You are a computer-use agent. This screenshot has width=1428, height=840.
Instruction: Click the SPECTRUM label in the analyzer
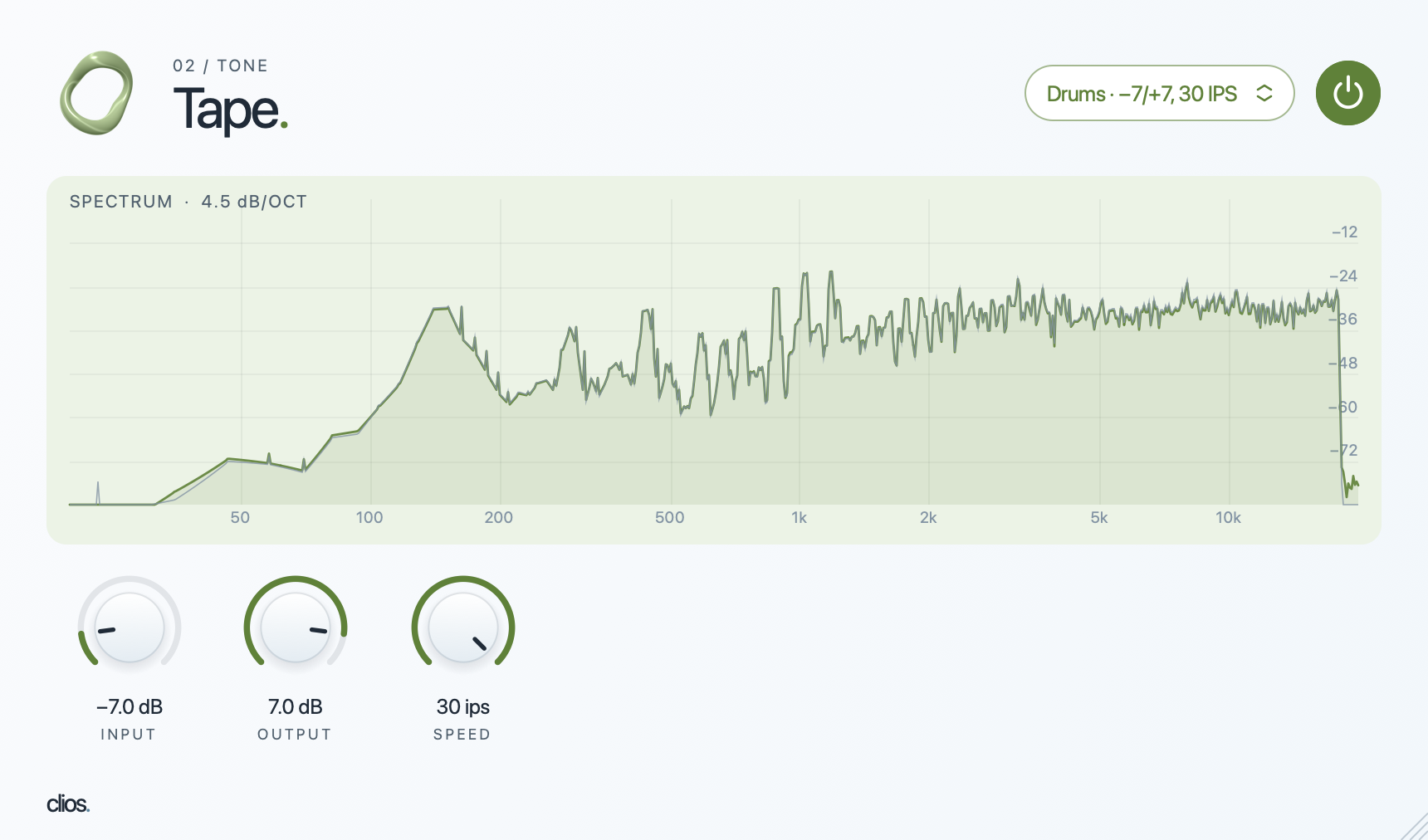[121, 202]
